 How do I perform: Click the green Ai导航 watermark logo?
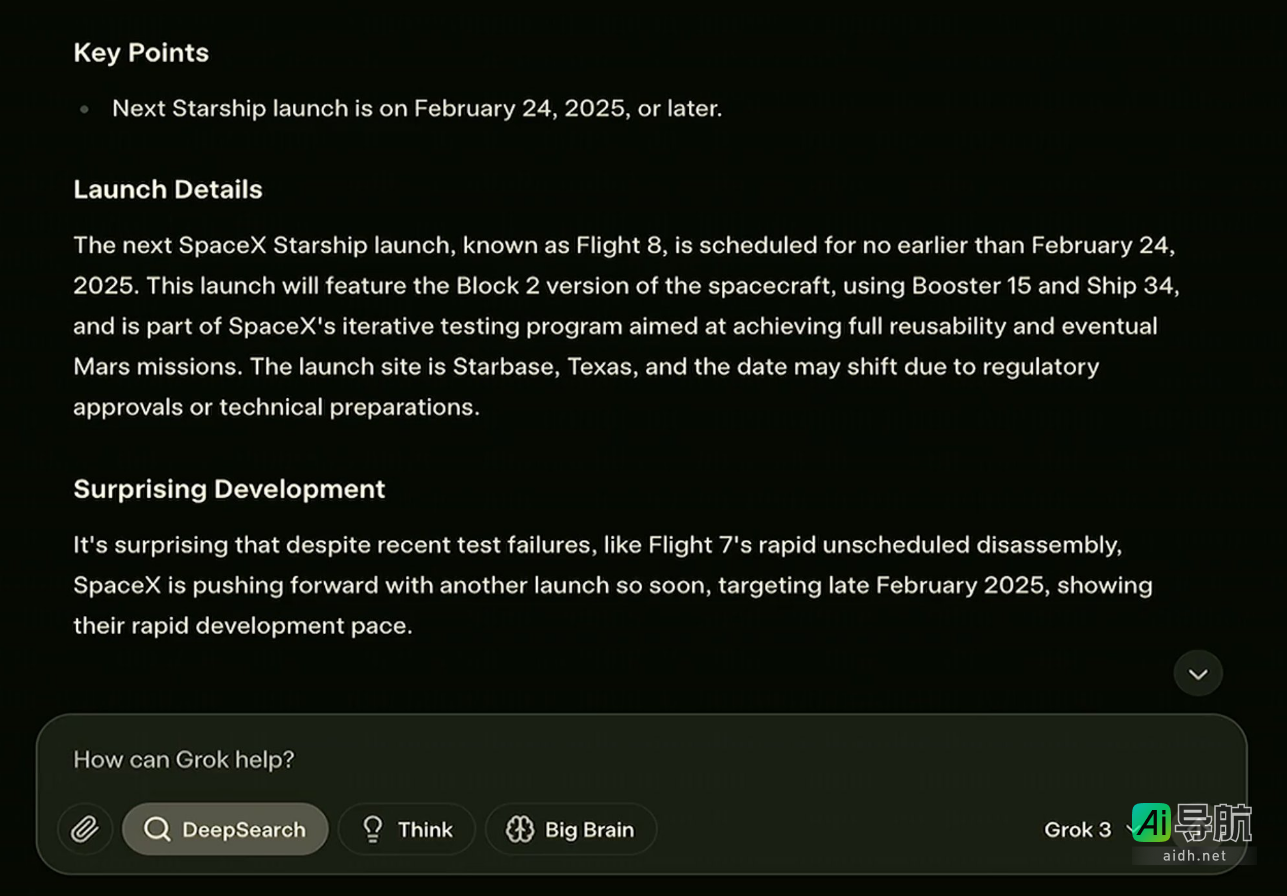click(x=1192, y=822)
